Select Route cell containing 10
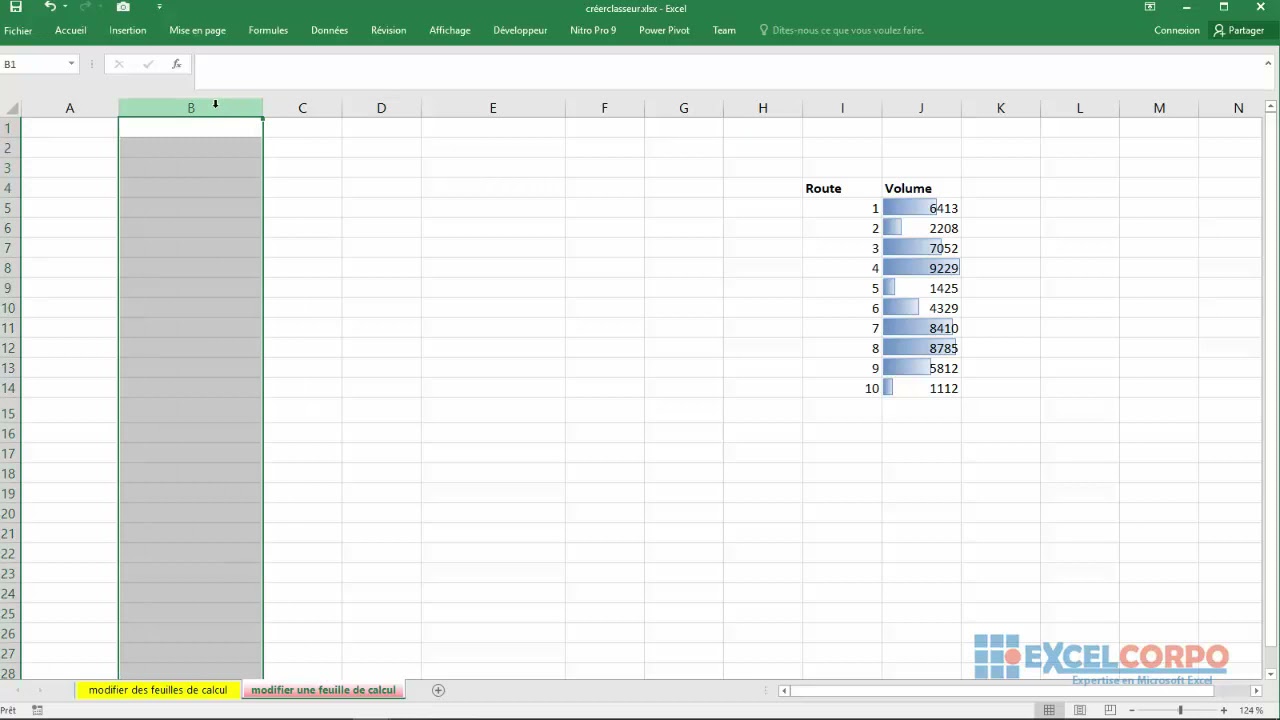The height and width of the screenshot is (720, 1280). click(842, 388)
